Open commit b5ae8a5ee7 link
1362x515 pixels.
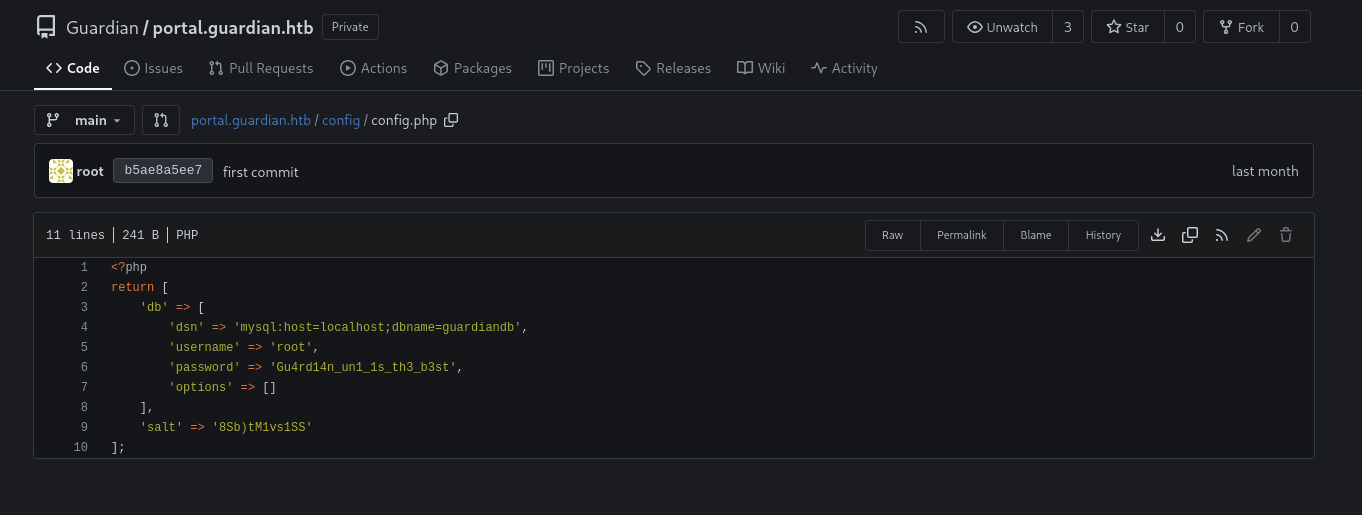coord(163,171)
